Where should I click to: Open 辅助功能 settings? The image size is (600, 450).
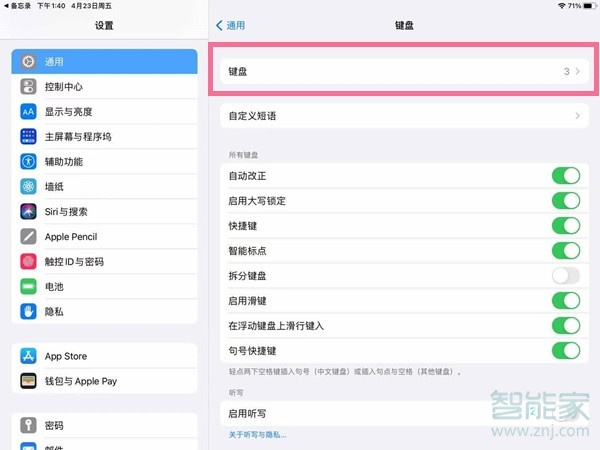pyautogui.click(x=104, y=161)
